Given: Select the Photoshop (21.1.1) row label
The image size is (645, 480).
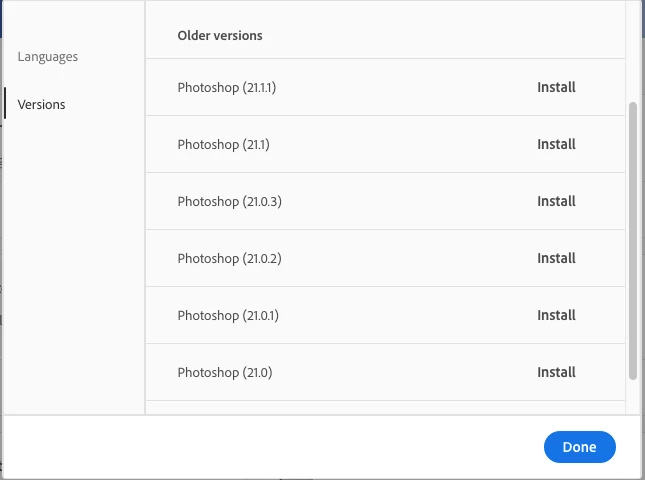Looking at the screenshot, I should point(227,87).
